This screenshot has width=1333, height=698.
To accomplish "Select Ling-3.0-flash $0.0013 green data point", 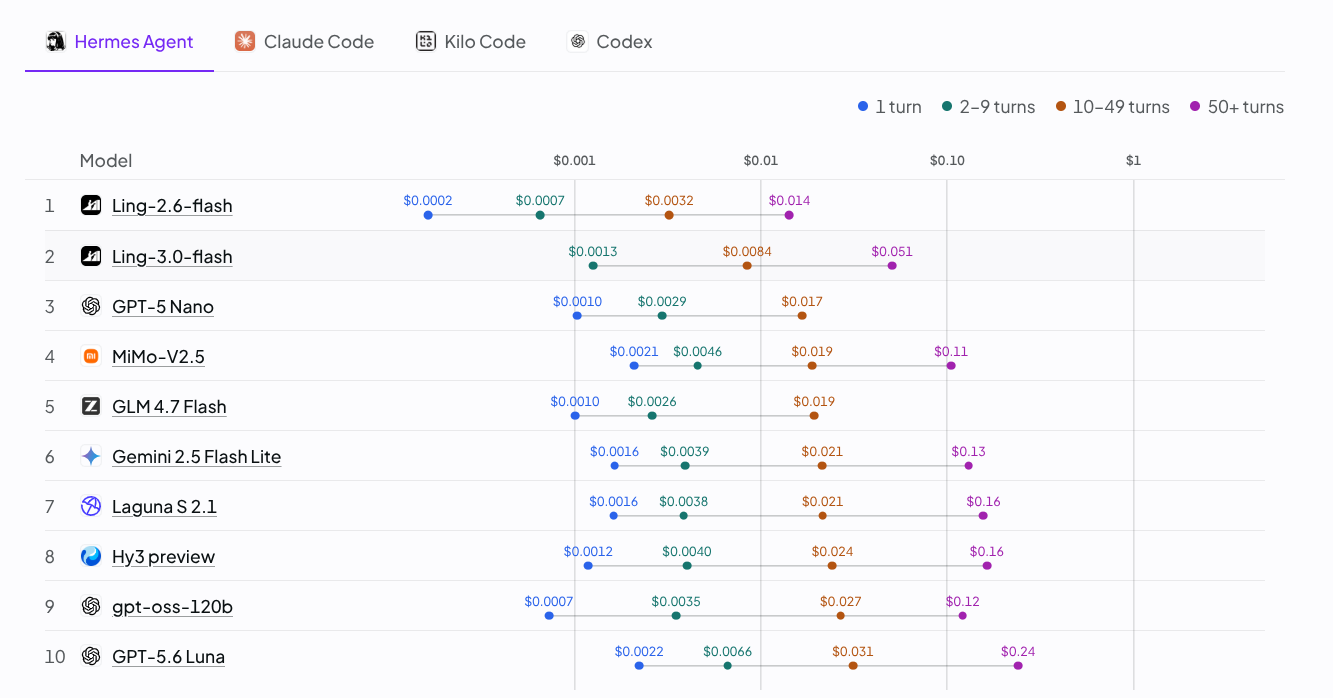I will (593, 265).
